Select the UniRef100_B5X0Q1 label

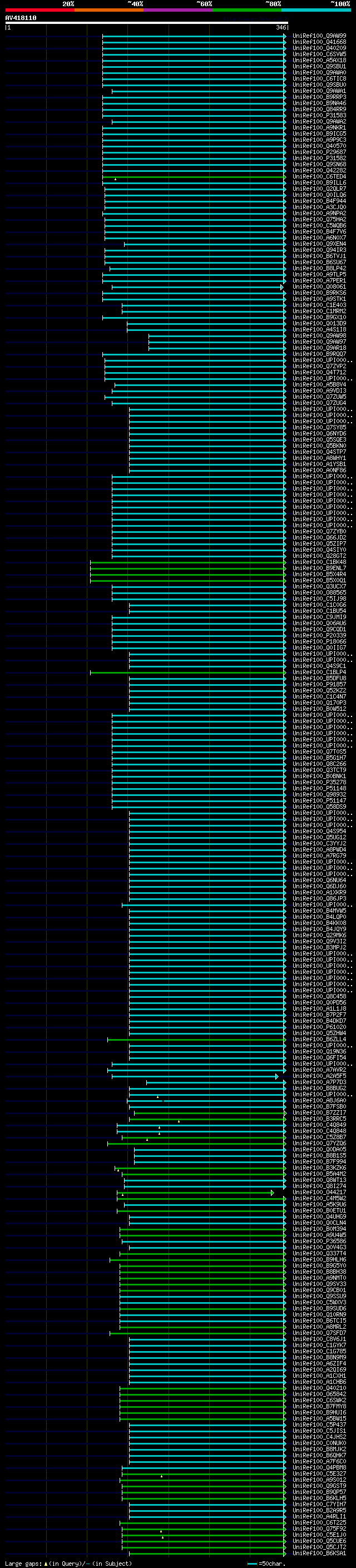click(x=319, y=580)
